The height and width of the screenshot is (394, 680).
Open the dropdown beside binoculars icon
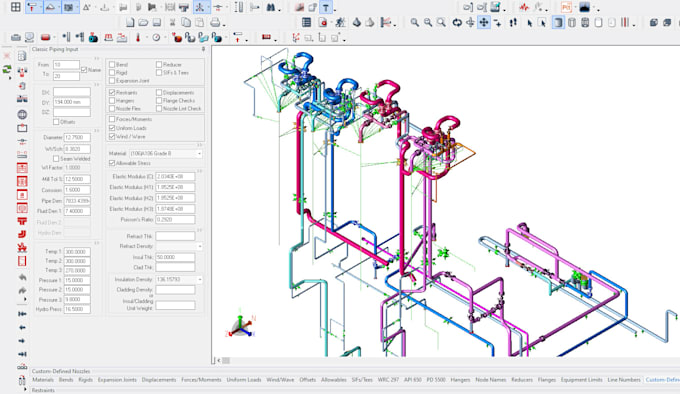tap(279, 9)
